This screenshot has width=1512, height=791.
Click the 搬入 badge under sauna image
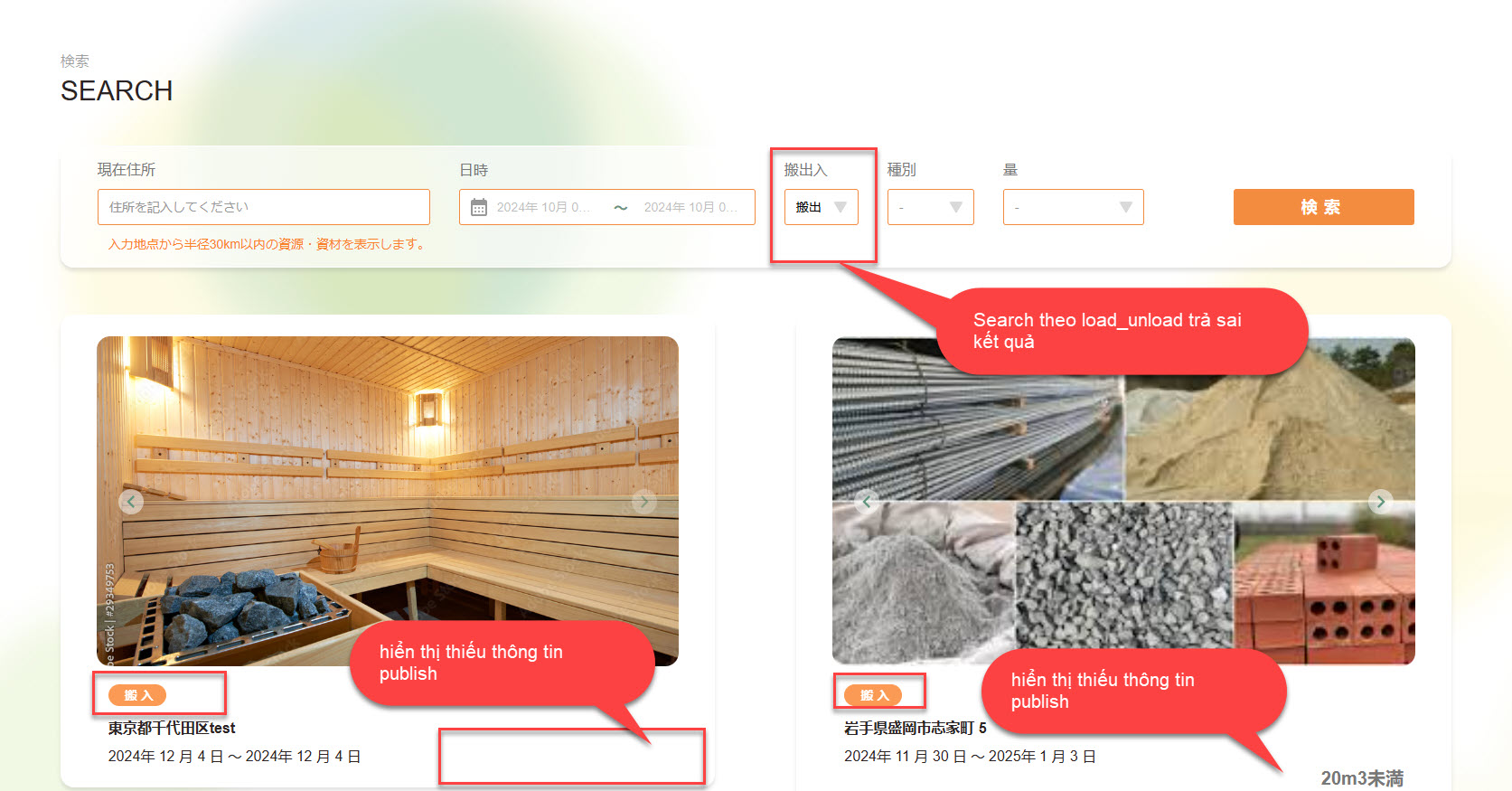(137, 695)
